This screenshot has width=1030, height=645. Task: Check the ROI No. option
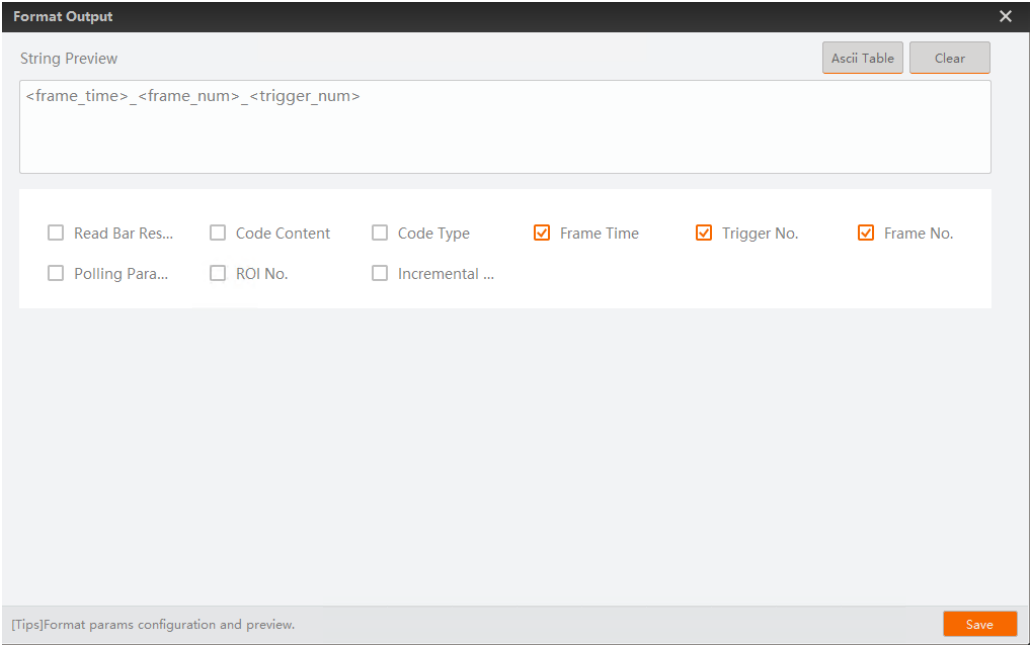[x=217, y=273]
